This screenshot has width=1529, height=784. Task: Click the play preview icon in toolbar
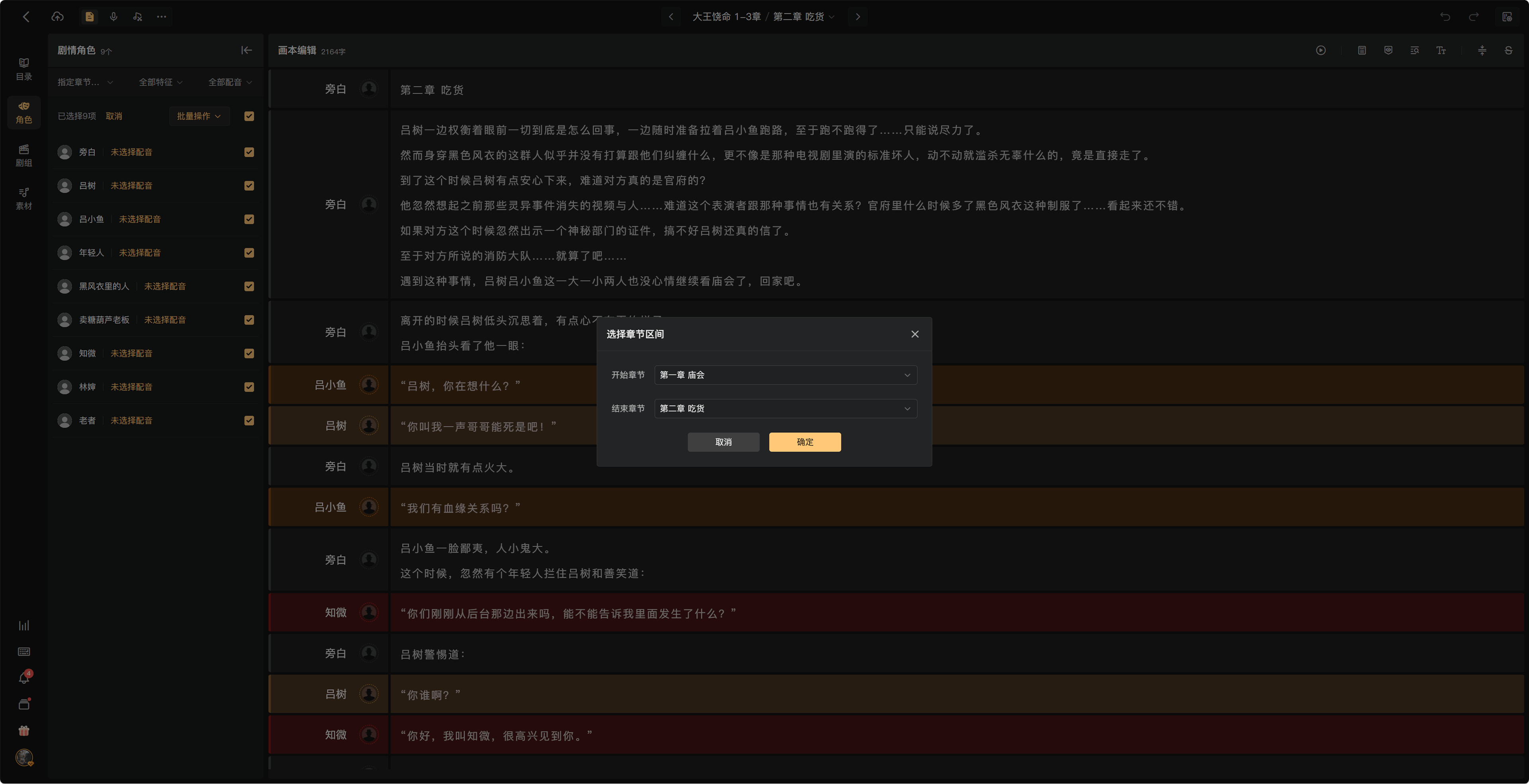tap(1321, 51)
